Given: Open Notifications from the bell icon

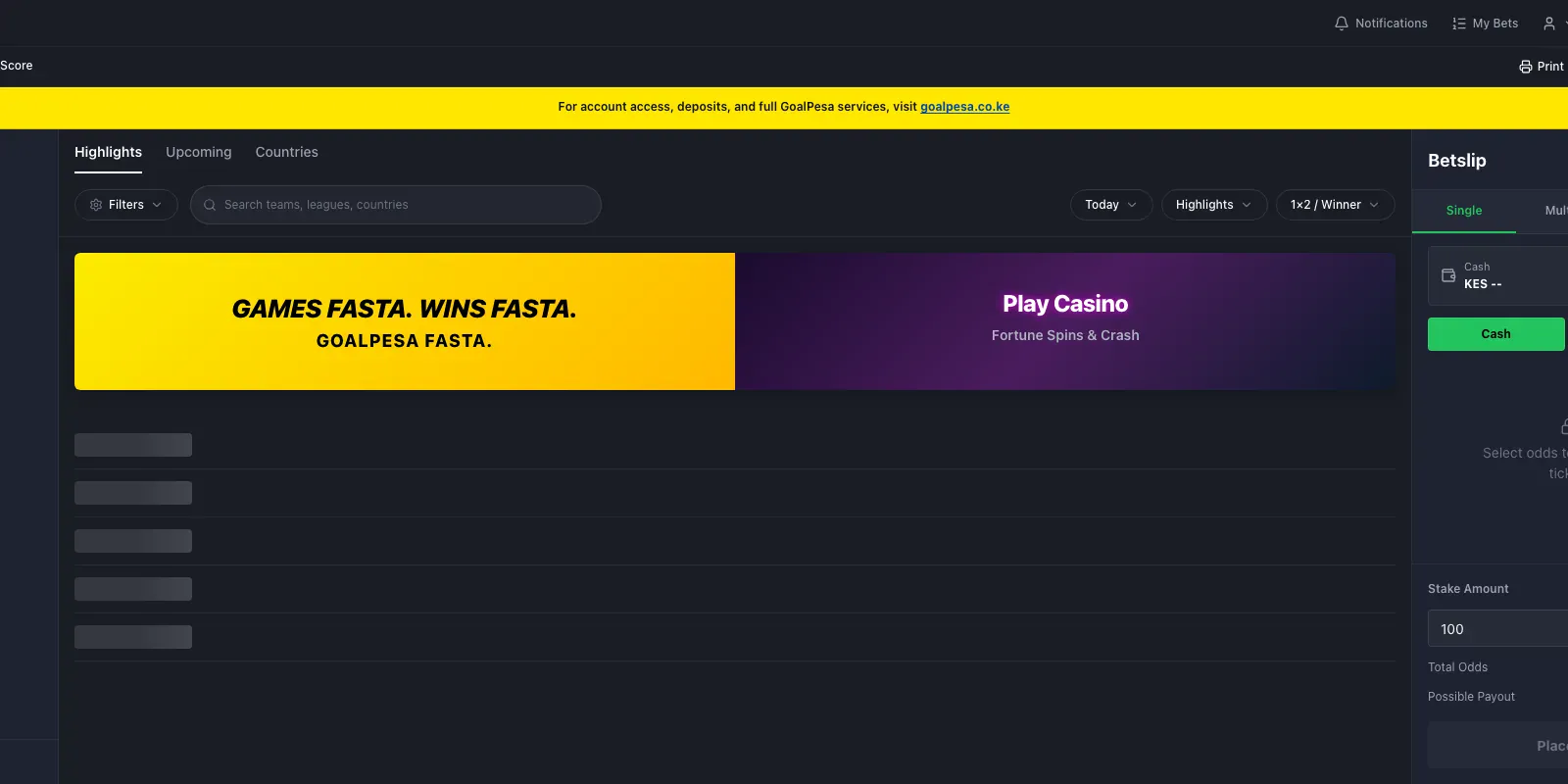Looking at the screenshot, I should (1380, 24).
